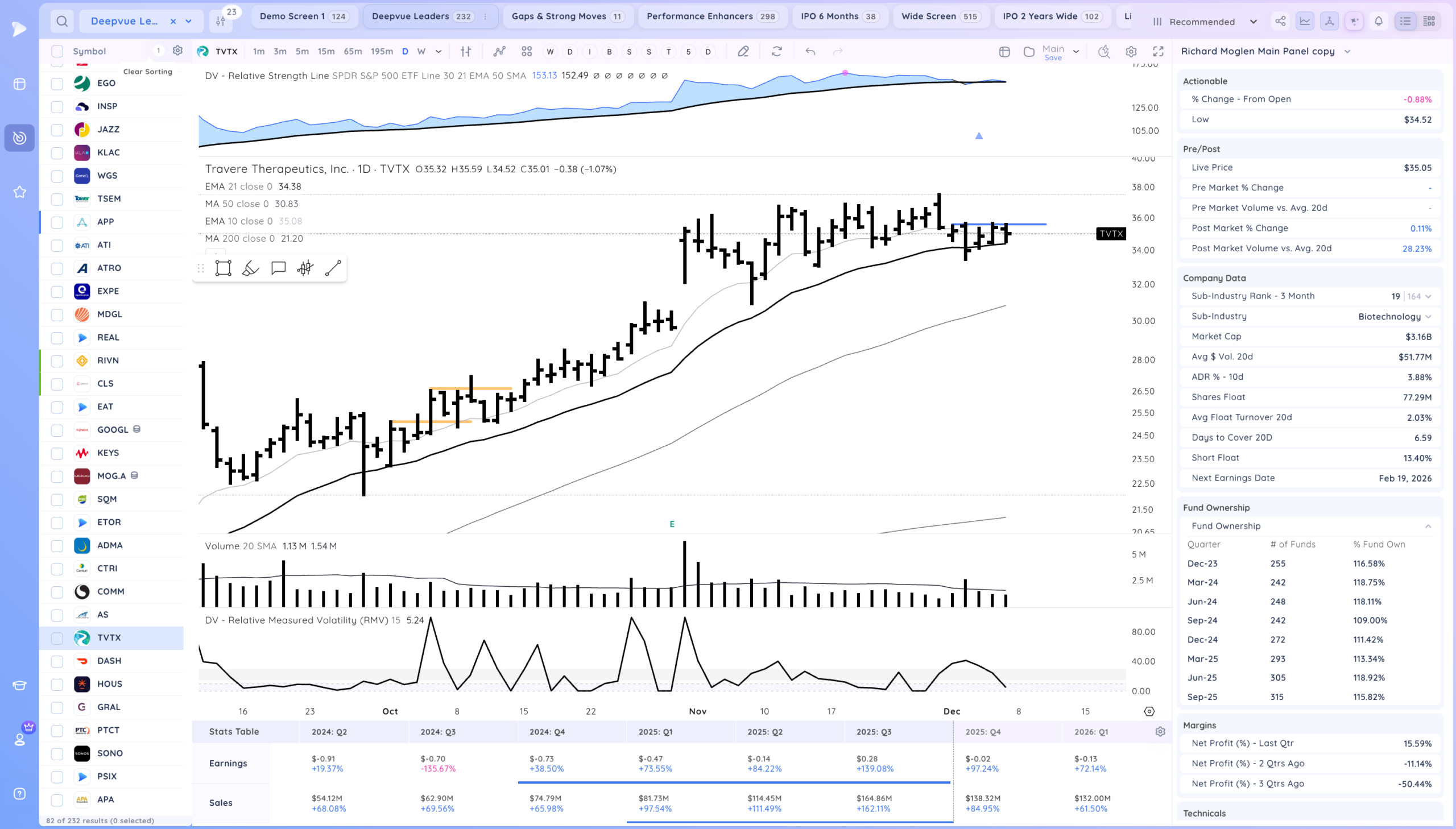Viewport: 1456px width, 829px height.
Task: Select the rectangle drawing tool
Action: [x=222, y=268]
